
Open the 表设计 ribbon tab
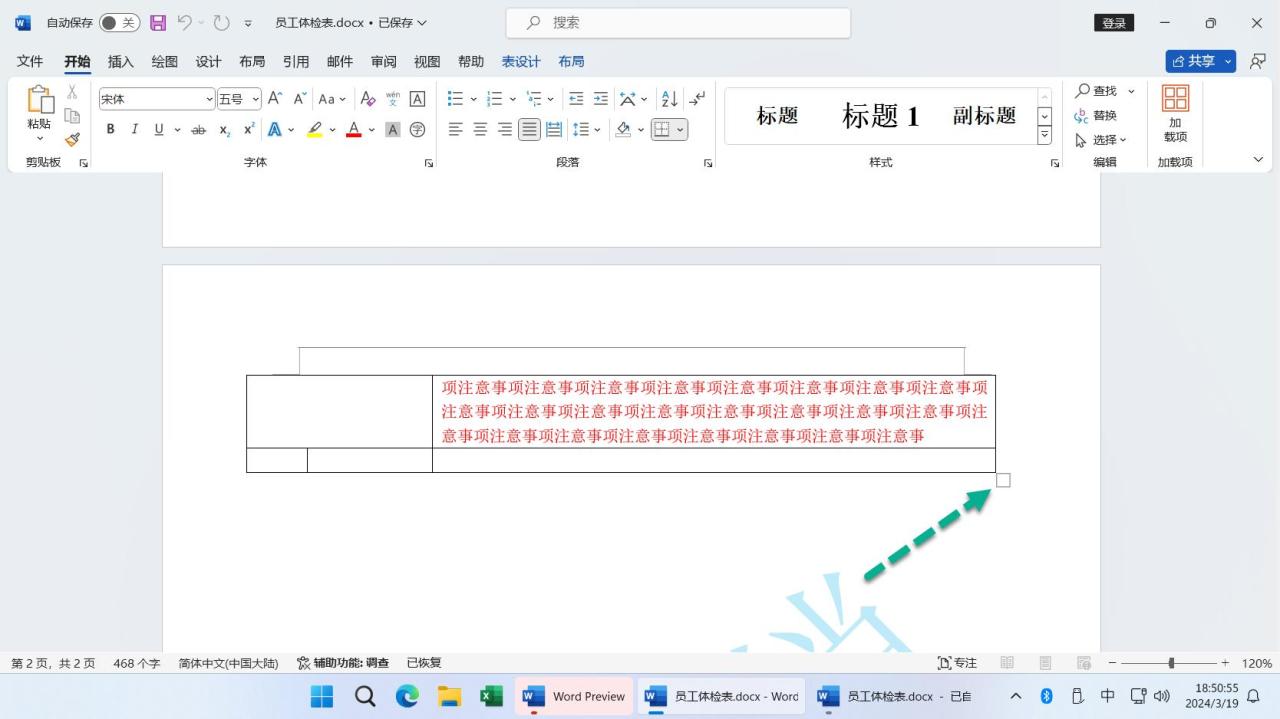tap(520, 61)
